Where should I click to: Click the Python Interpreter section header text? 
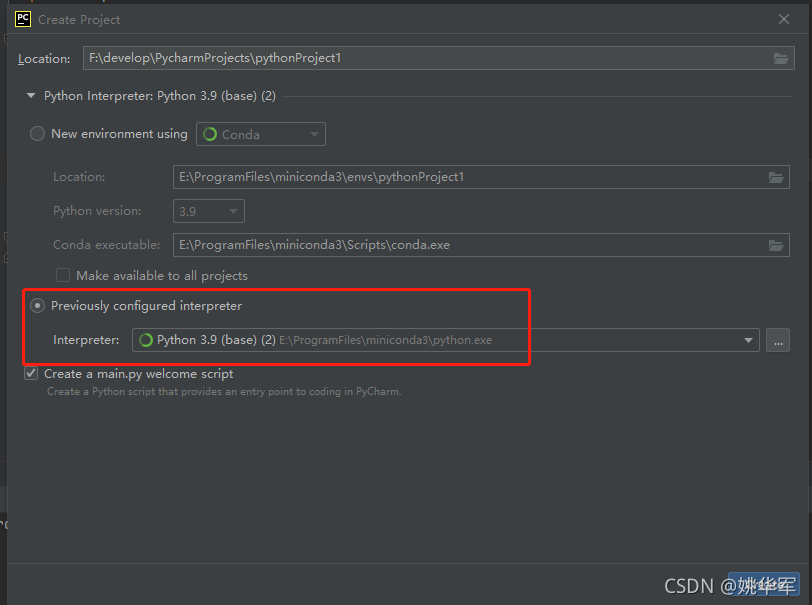point(160,96)
